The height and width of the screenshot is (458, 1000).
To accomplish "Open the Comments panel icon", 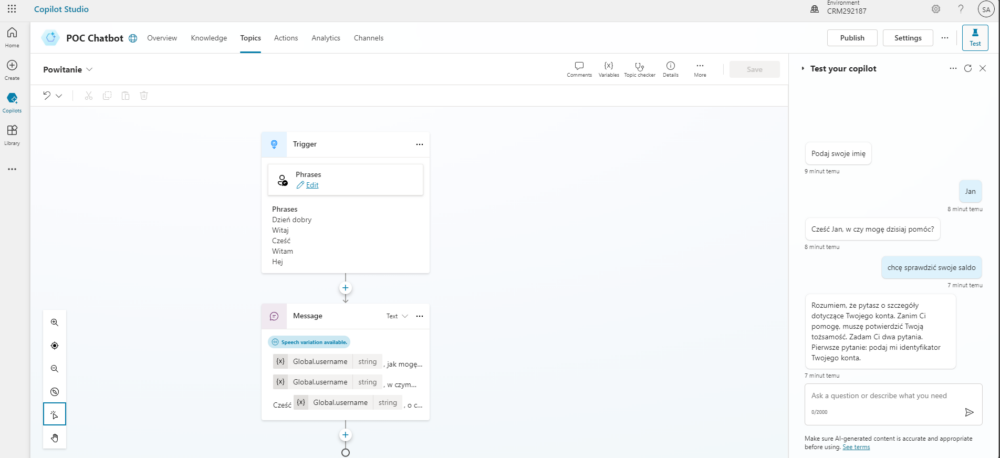I will click(579, 66).
